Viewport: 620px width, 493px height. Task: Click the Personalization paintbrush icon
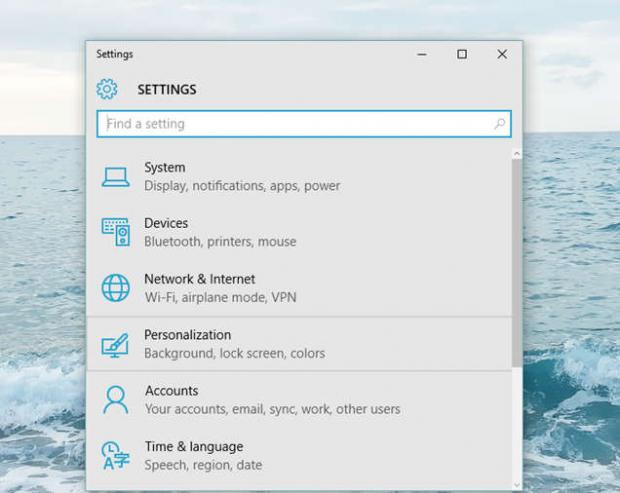[x=116, y=344]
